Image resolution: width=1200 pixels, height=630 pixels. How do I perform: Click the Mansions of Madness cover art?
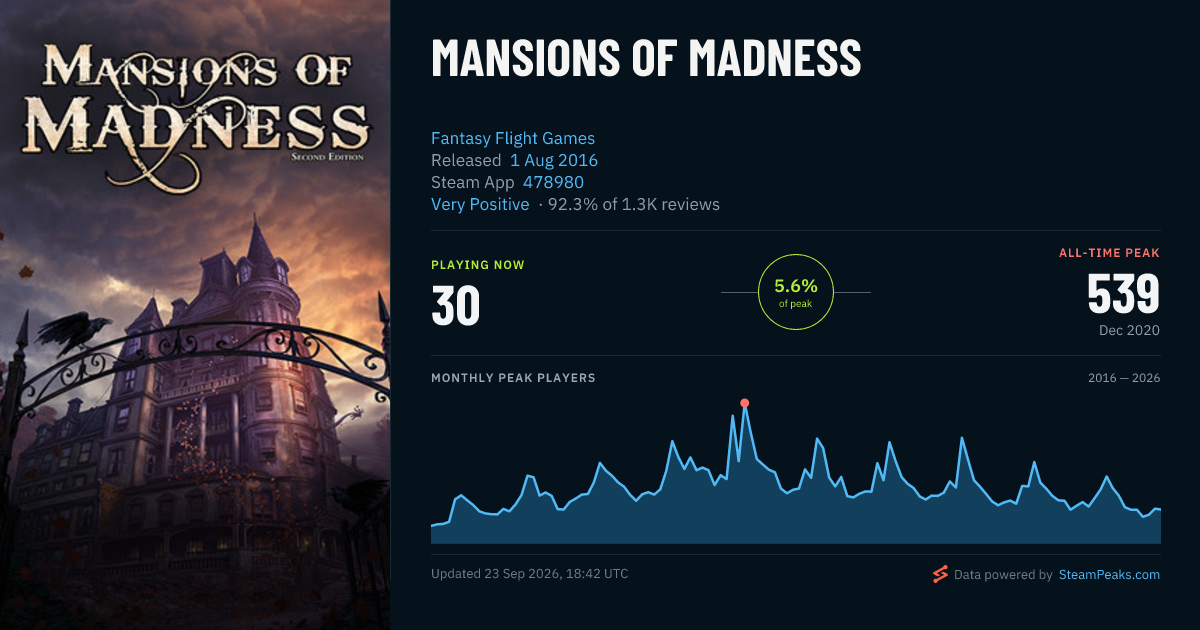195,315
